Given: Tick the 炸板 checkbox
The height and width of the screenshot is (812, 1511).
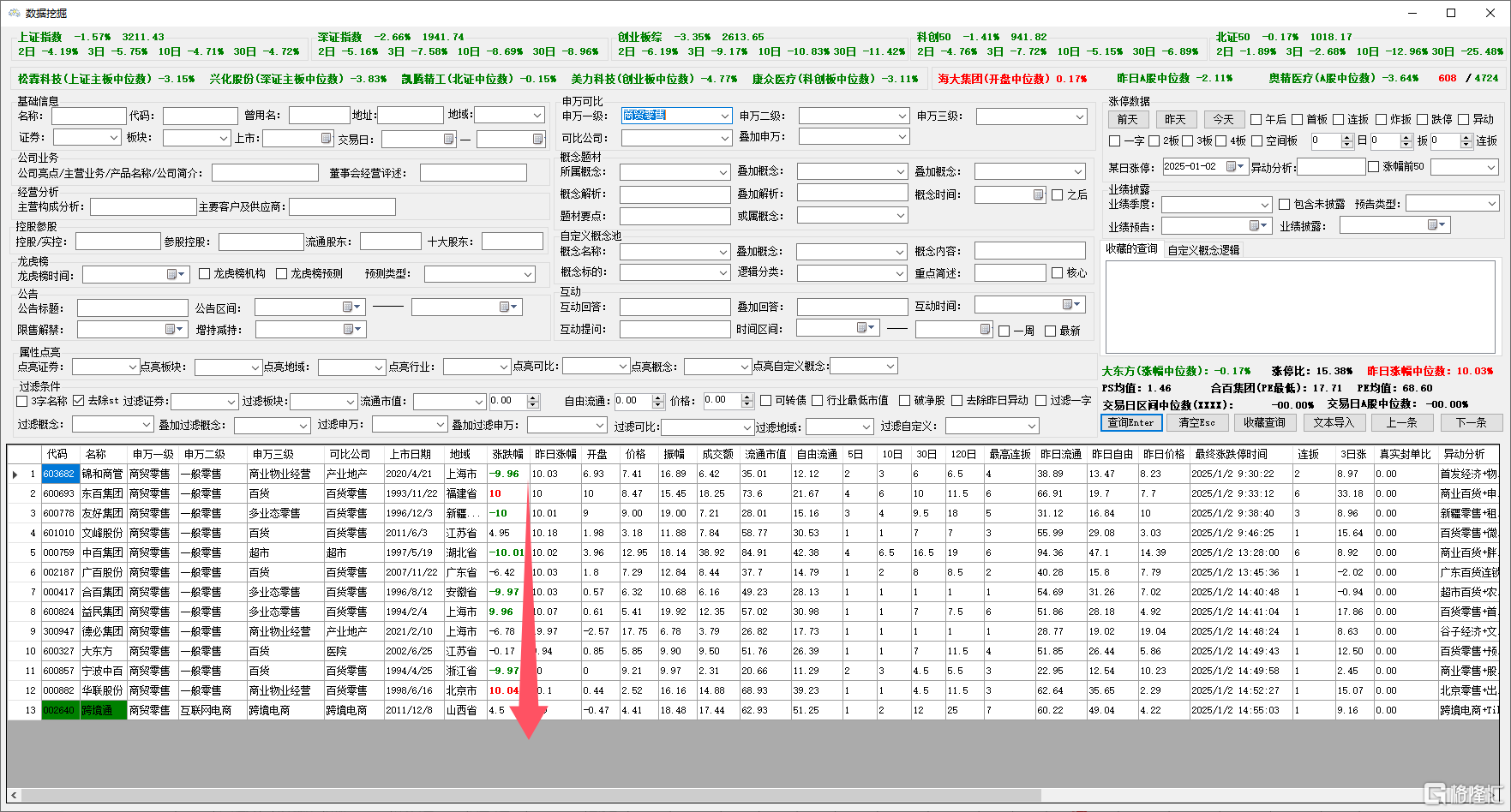Looking at the screenshot, I should click(x=1381, y=119).
